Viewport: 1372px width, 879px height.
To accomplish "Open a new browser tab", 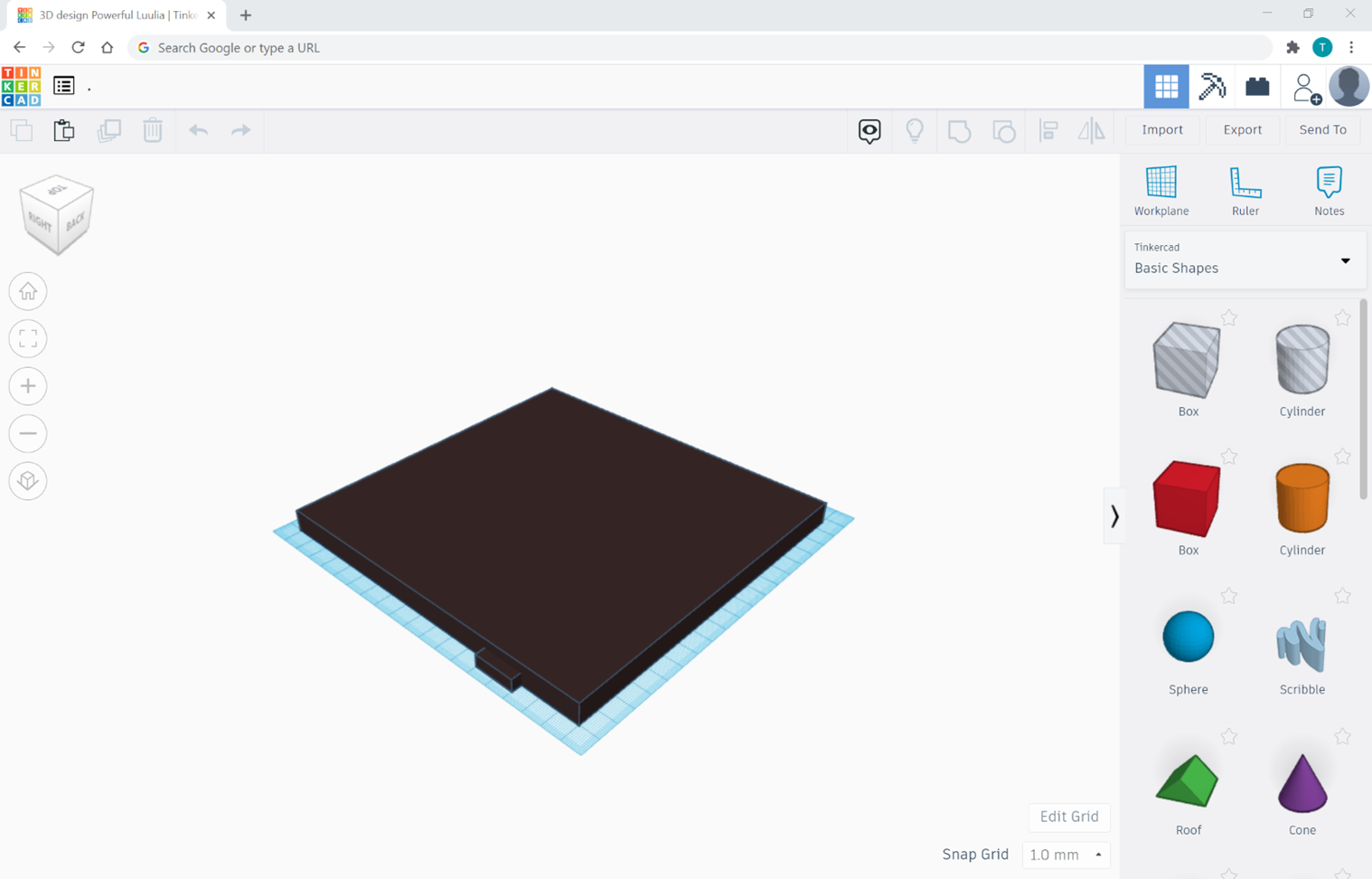I will click(246, 15).
